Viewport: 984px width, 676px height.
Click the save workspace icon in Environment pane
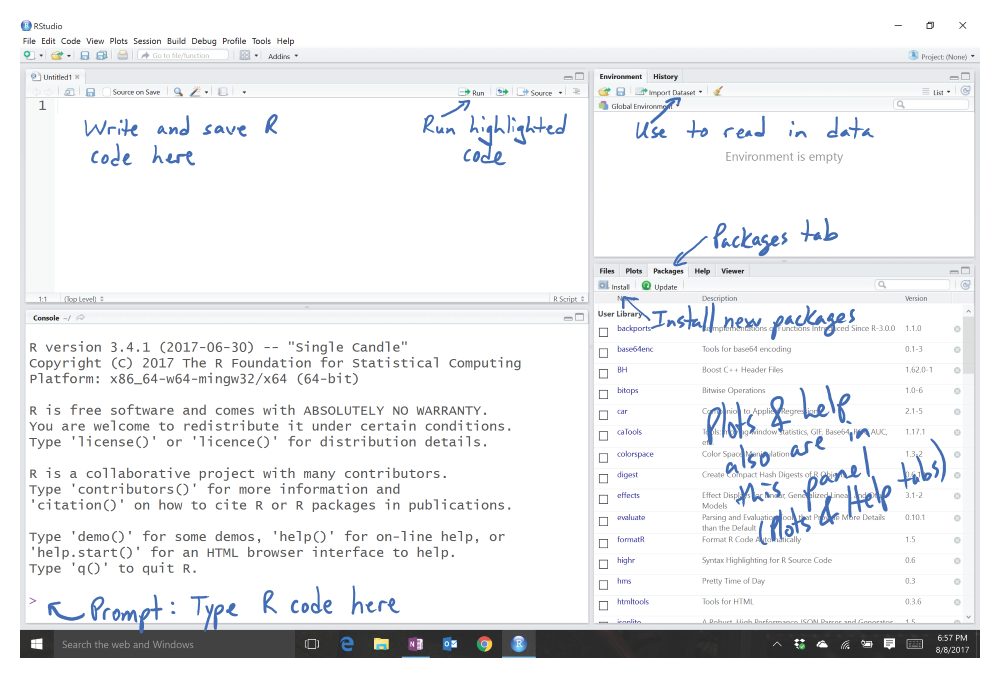(621, 92)
